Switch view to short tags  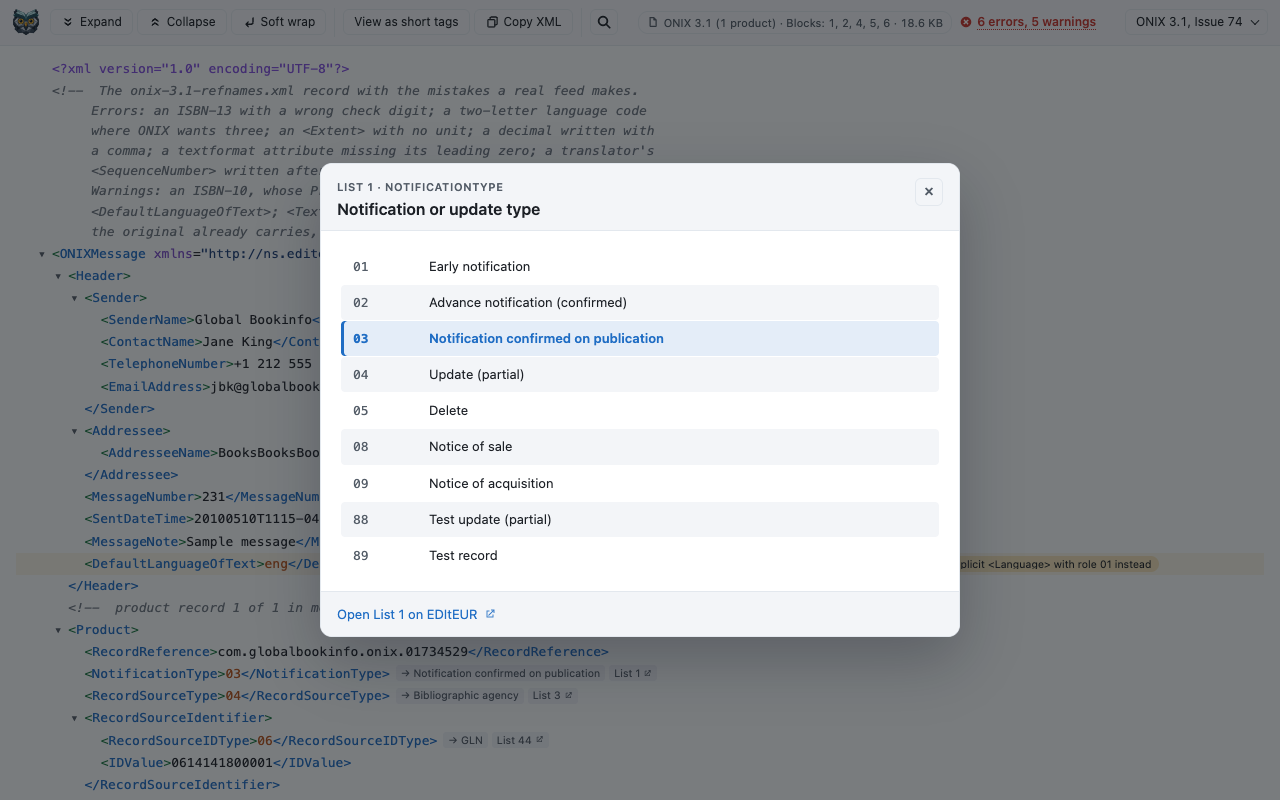point(406,22)
